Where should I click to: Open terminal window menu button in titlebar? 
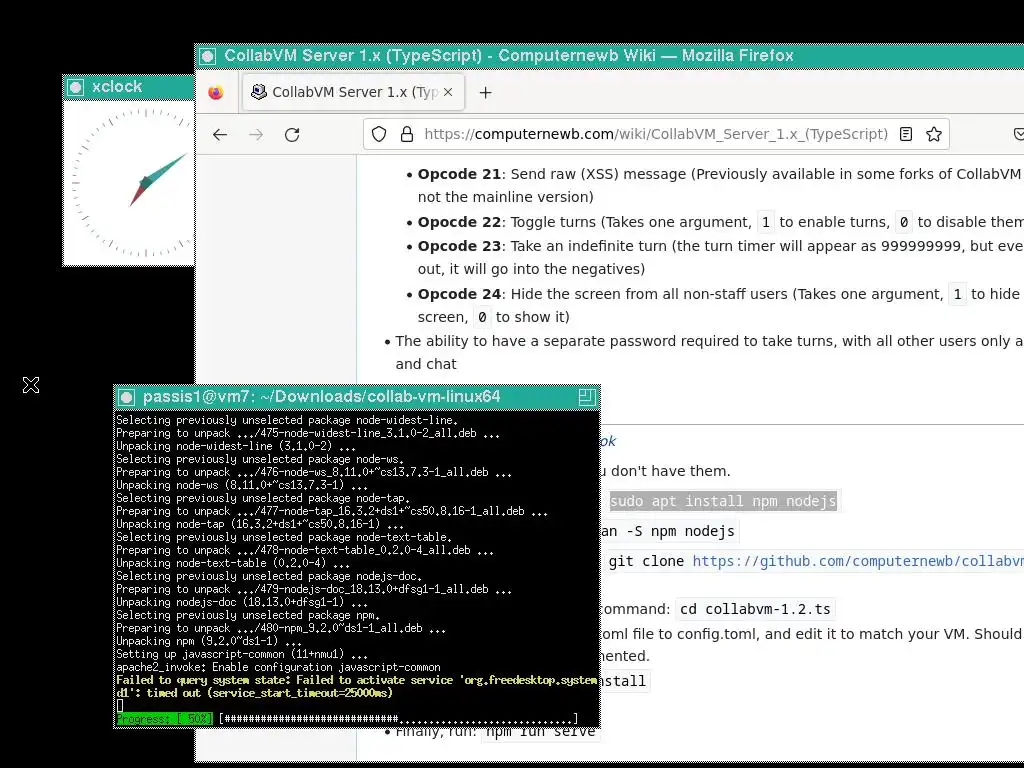(x=127, y=397)
